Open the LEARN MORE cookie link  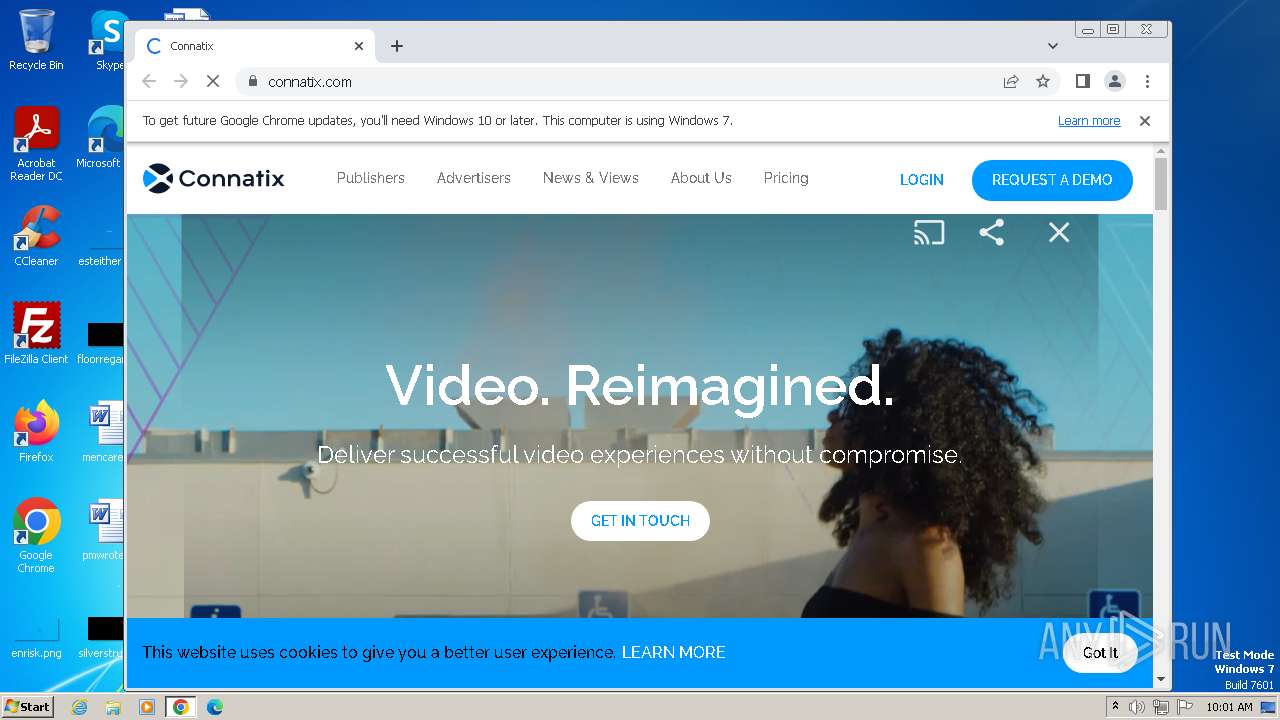point(674,652)
